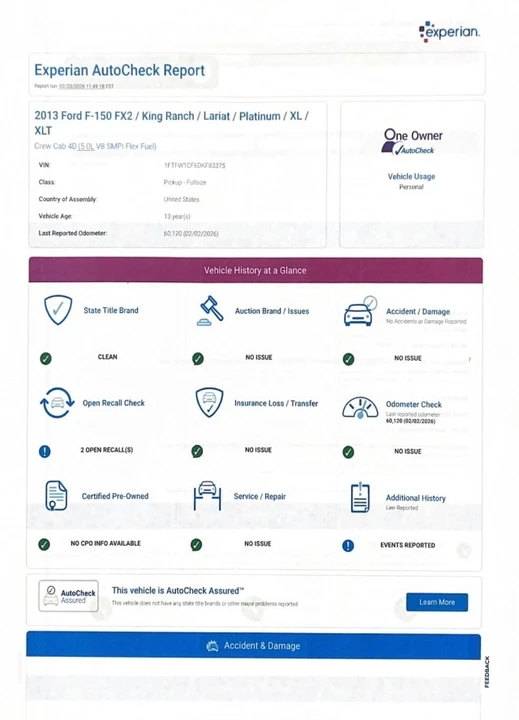Image resolution: width=519 pixels, height=720 pixels.
Task: Open the FEEDBACK side tab
Action: [487, 671]
